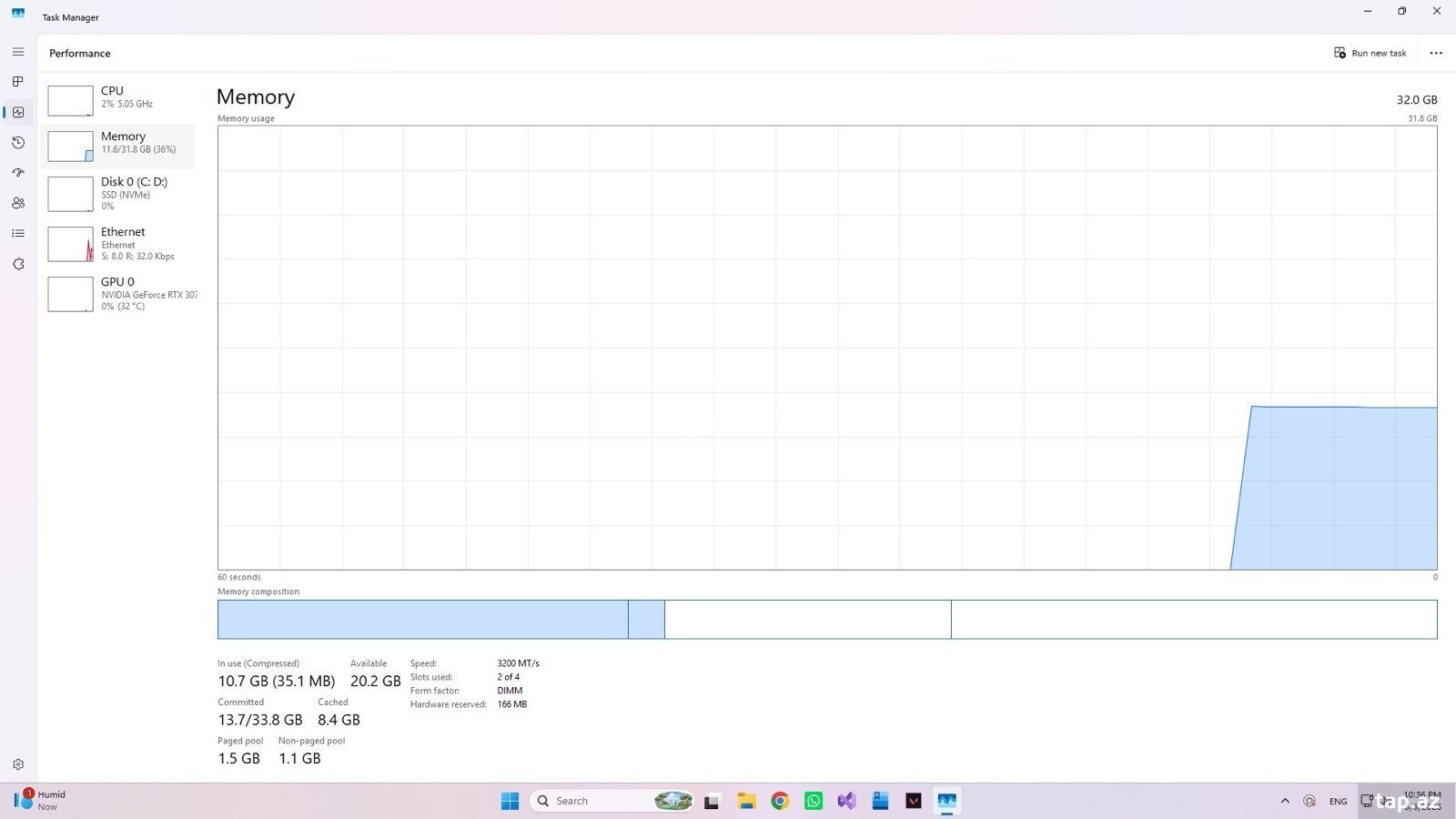Image resolution: width=1456 pixels, height=819 pixels.
Task: Restore down the Task Manager window
Action: tap(1402, 11)
